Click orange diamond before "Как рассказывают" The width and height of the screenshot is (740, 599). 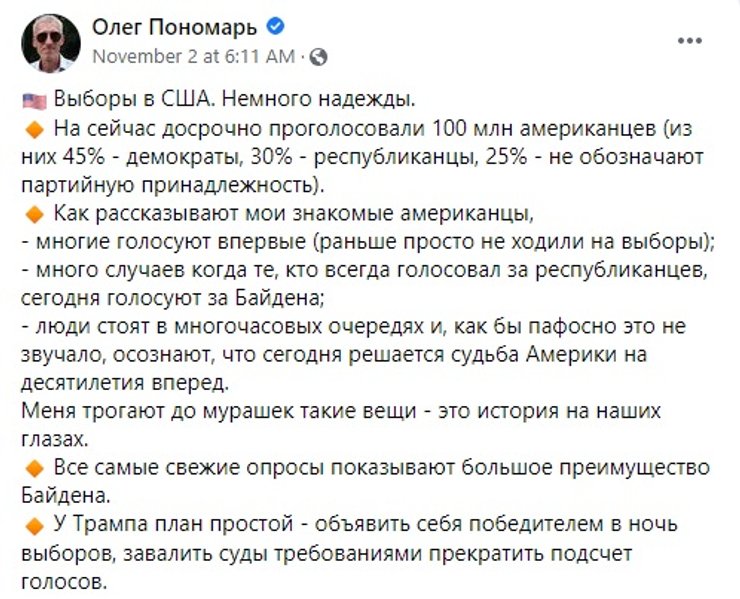[x=34, y=214]
